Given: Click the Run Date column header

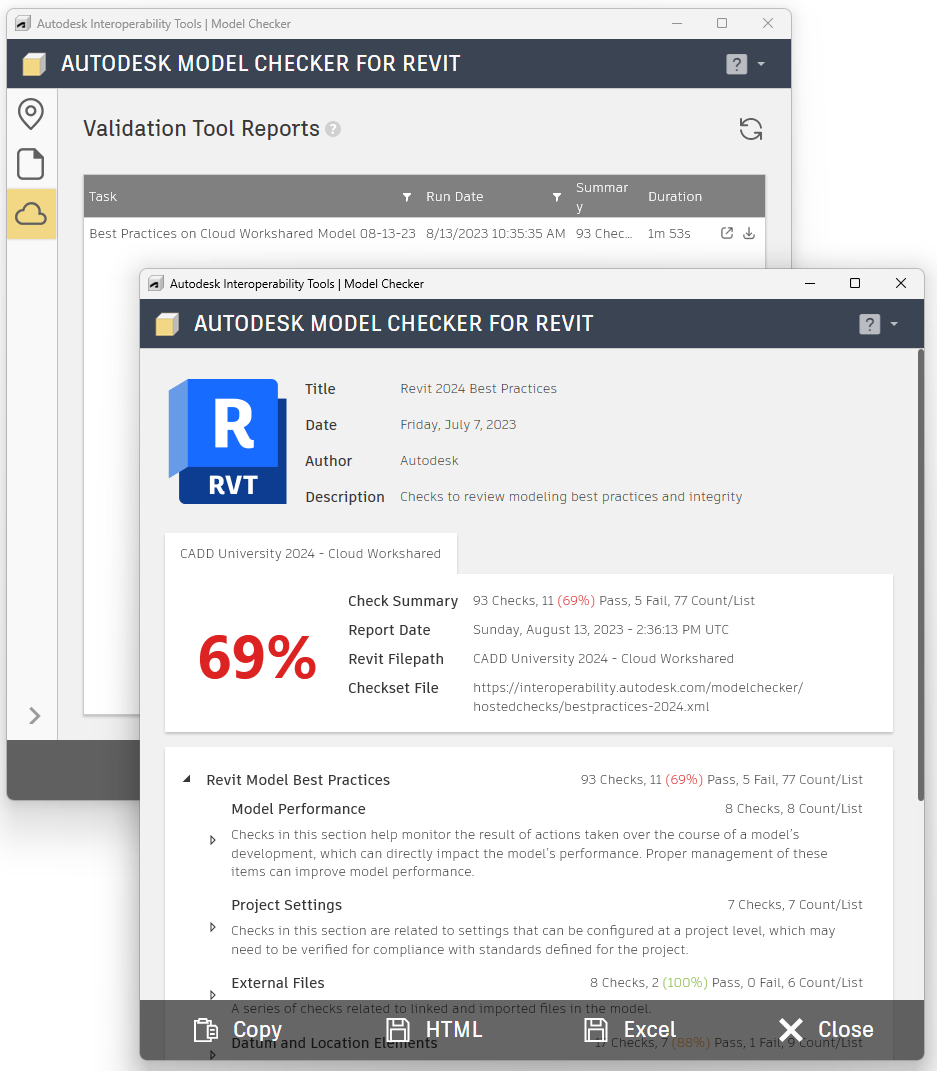Looking at the screenshot, I should 454,197.
